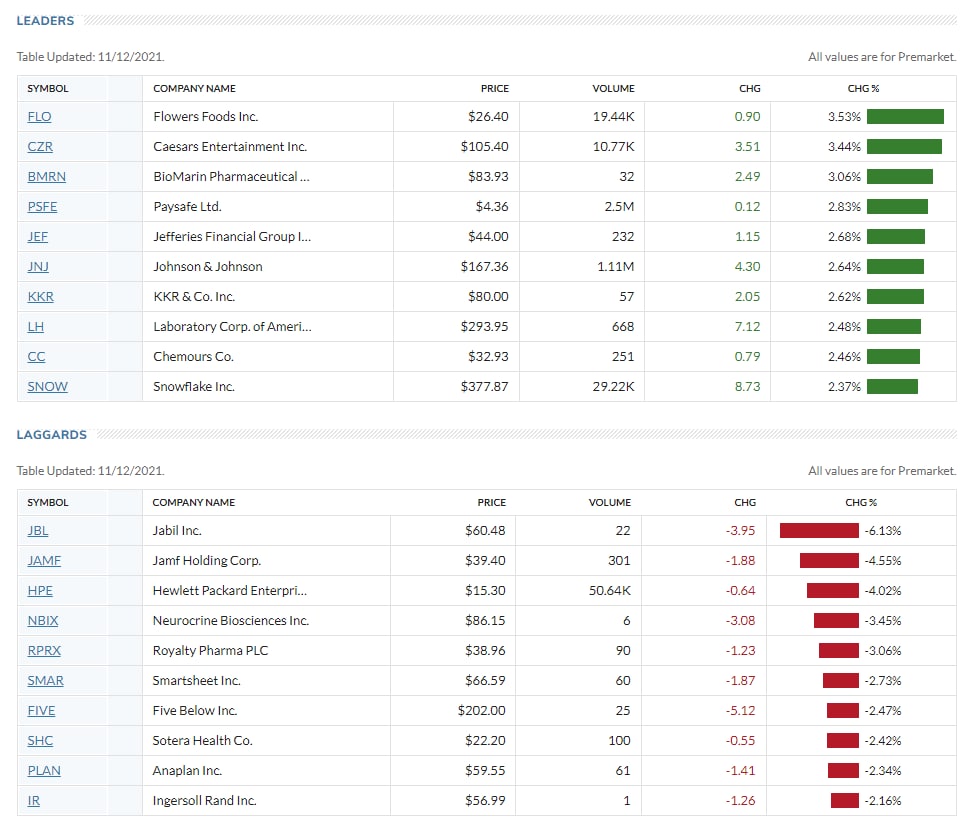Image resolution: width=972 pixels, height=829 pixels.
Task: Open the JNJ ticker symbol link
Action: [38, 267]
